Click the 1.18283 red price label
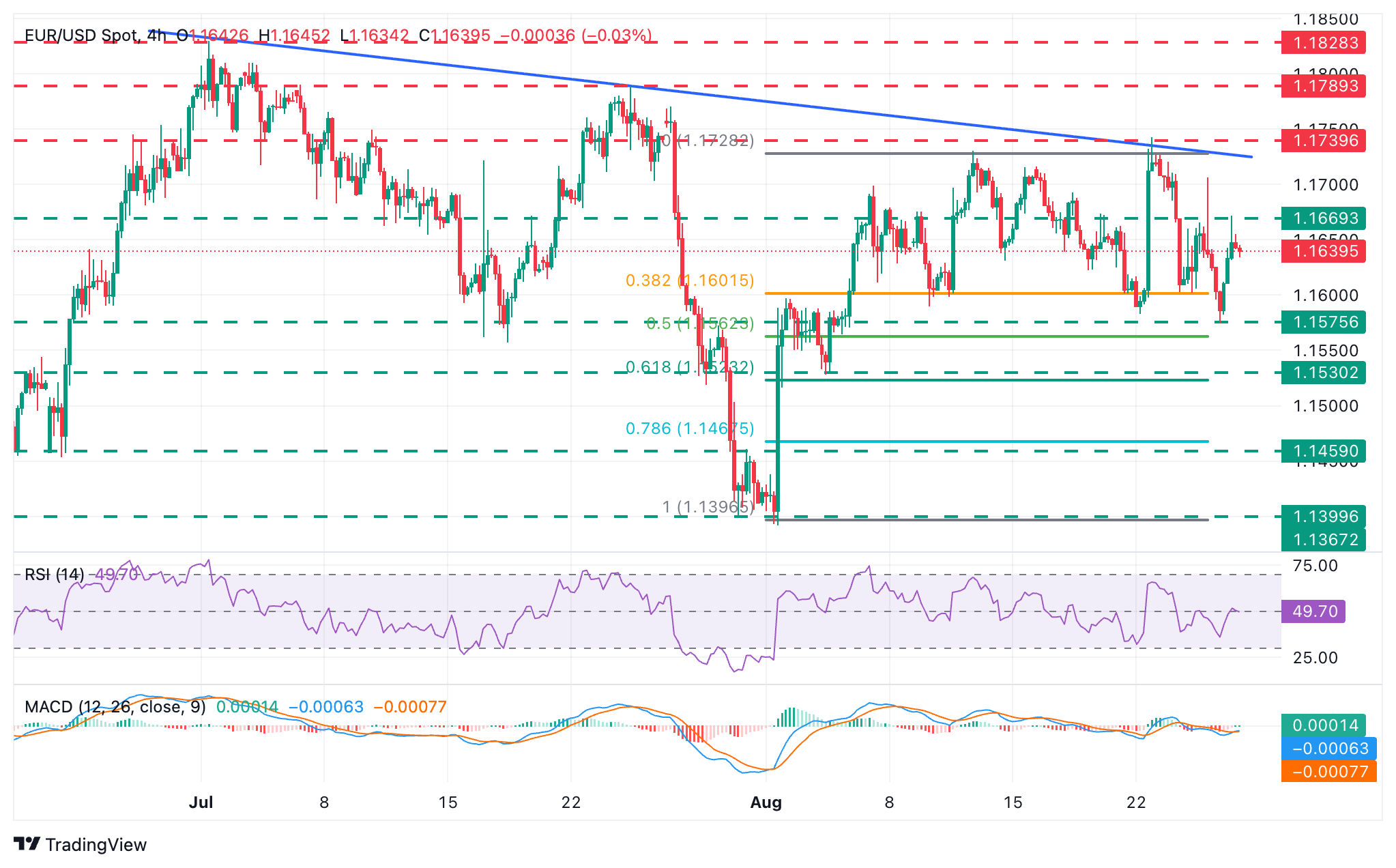The height and width of the screenshot is (868, 1396). click(x=1324, y=43)
